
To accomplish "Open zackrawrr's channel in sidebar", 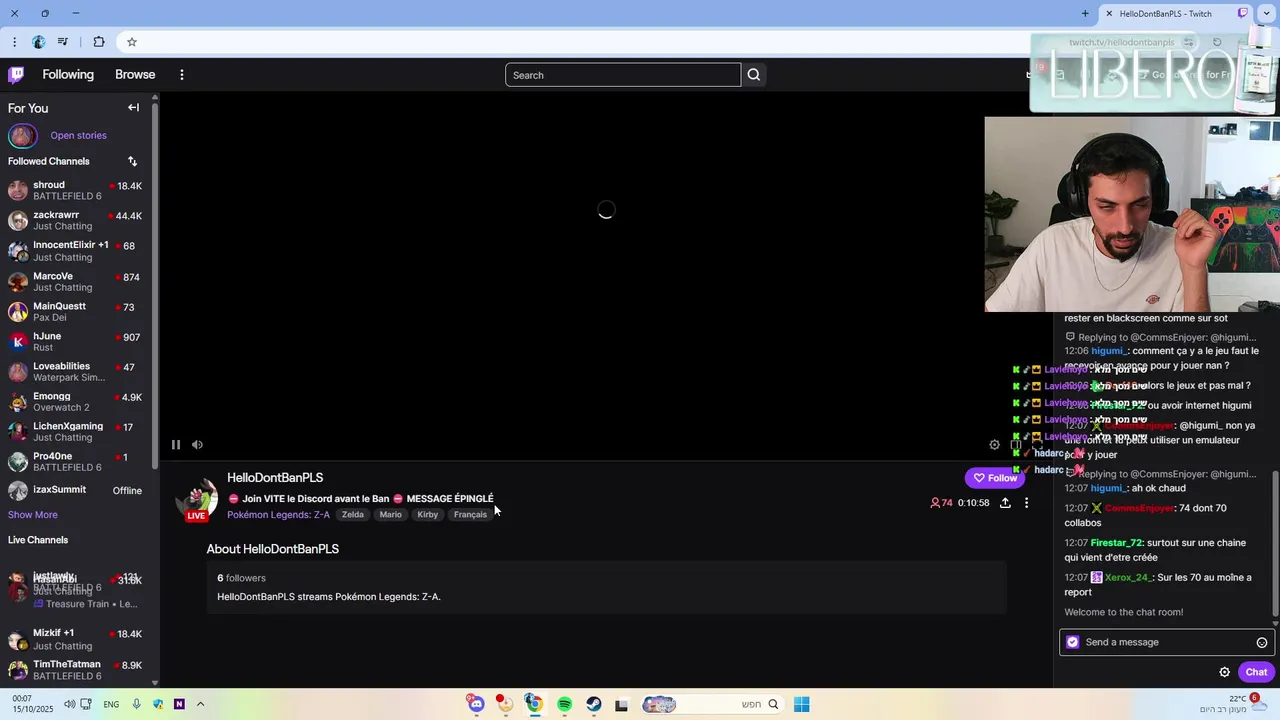I will pyautogui.click(x=76, y=220).
